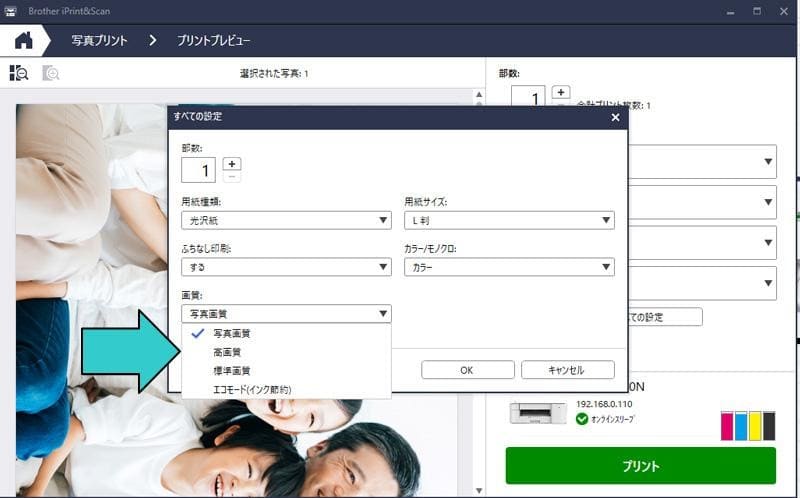Open the fourth dropdown arrow in right panel
This screenshot has width=800, height=498.
point(768,283)
